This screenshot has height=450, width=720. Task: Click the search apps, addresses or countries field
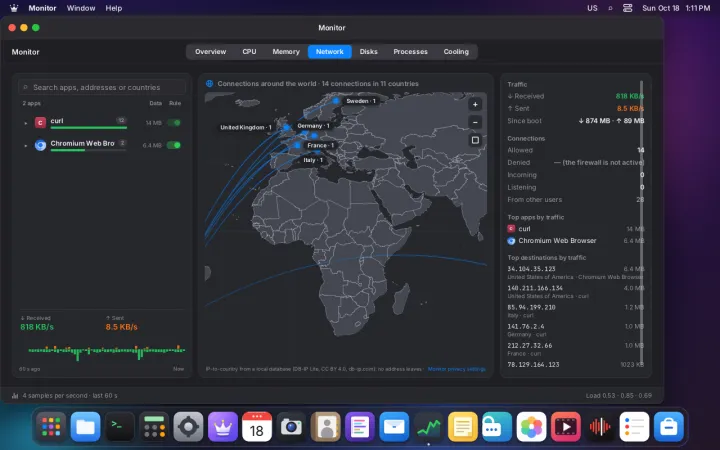pyautogui.click(x=102, y=87)
